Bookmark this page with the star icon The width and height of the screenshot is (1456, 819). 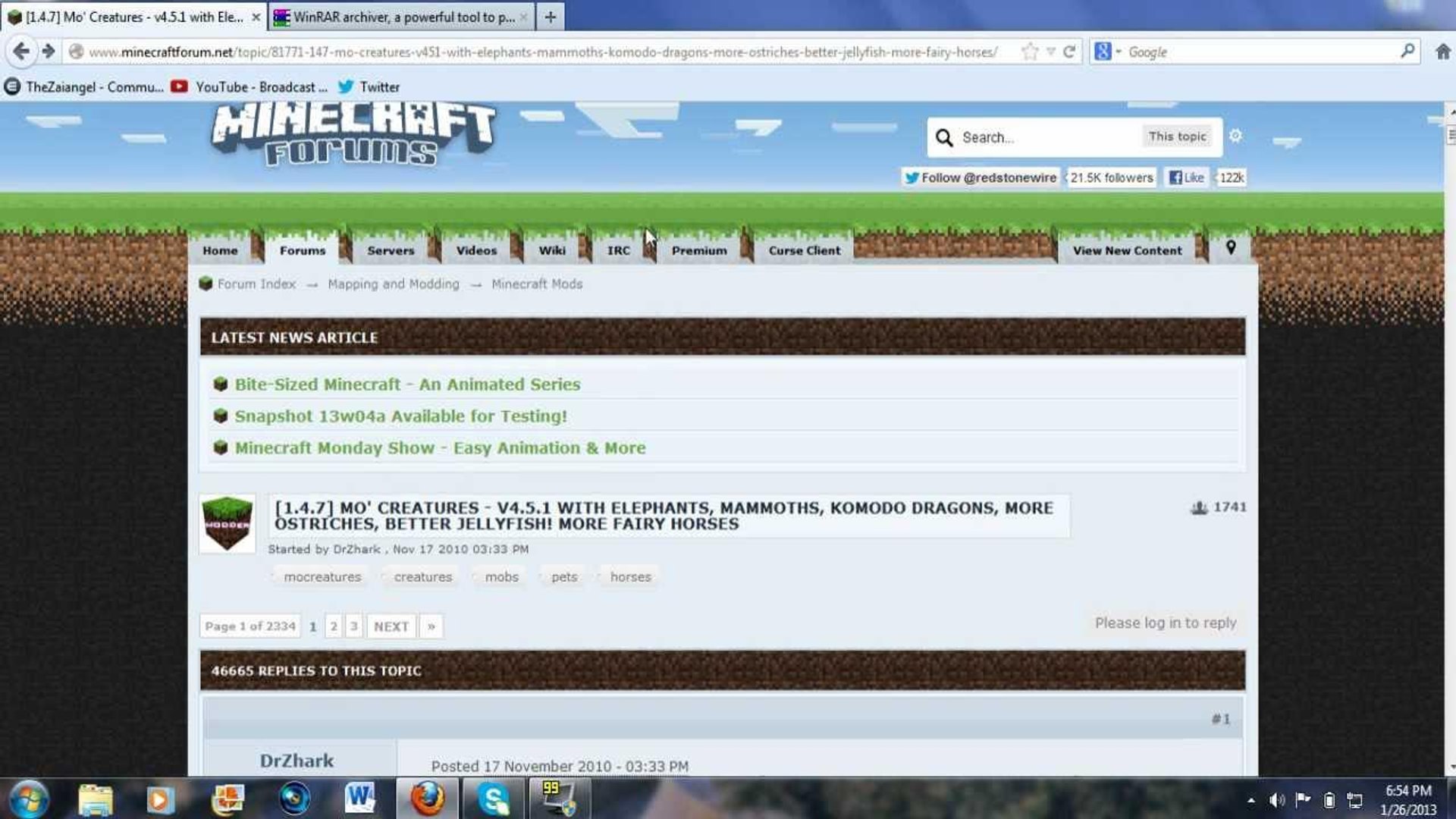coord(1029,52)
